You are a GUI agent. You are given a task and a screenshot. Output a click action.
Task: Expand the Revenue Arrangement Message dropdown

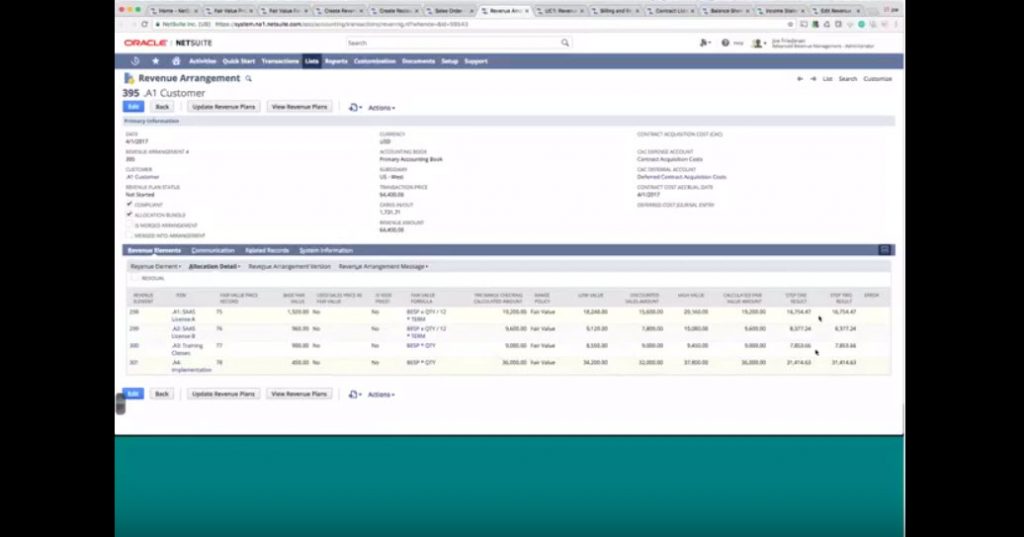pos(383,267)
